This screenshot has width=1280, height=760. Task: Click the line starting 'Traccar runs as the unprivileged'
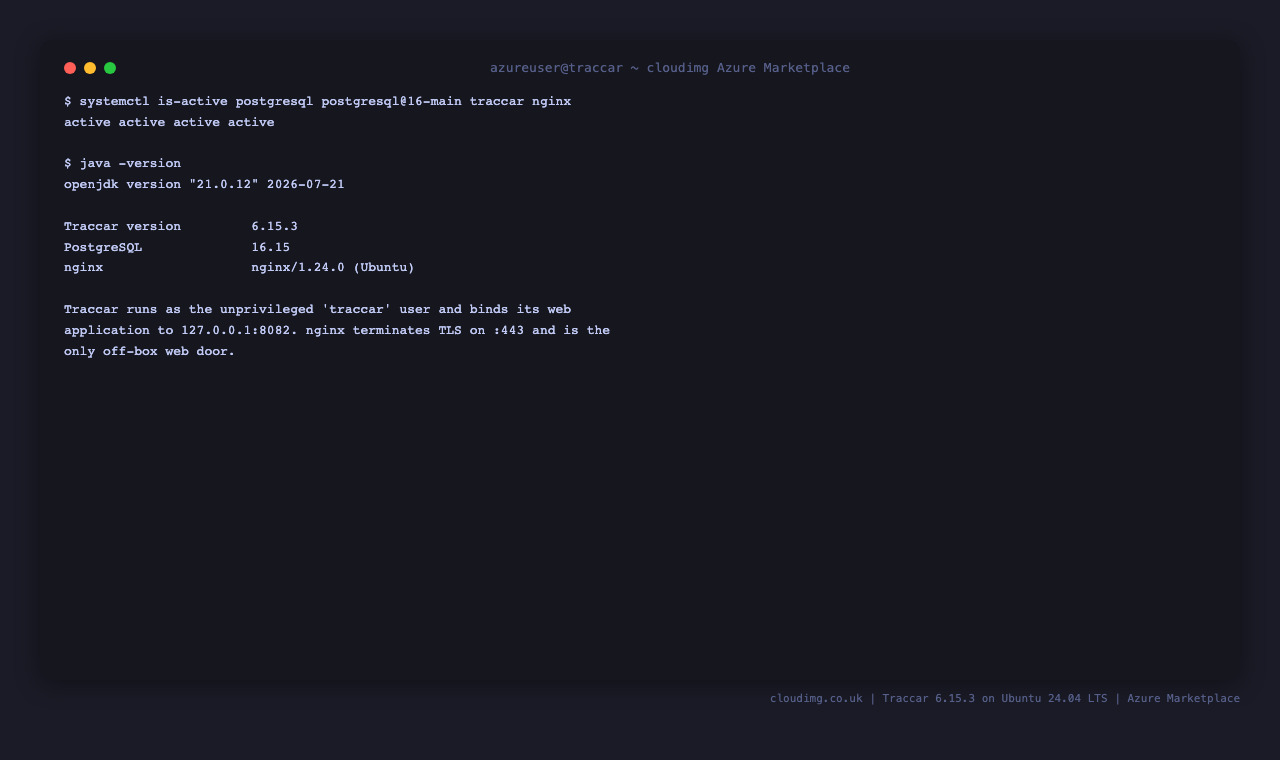318,310
